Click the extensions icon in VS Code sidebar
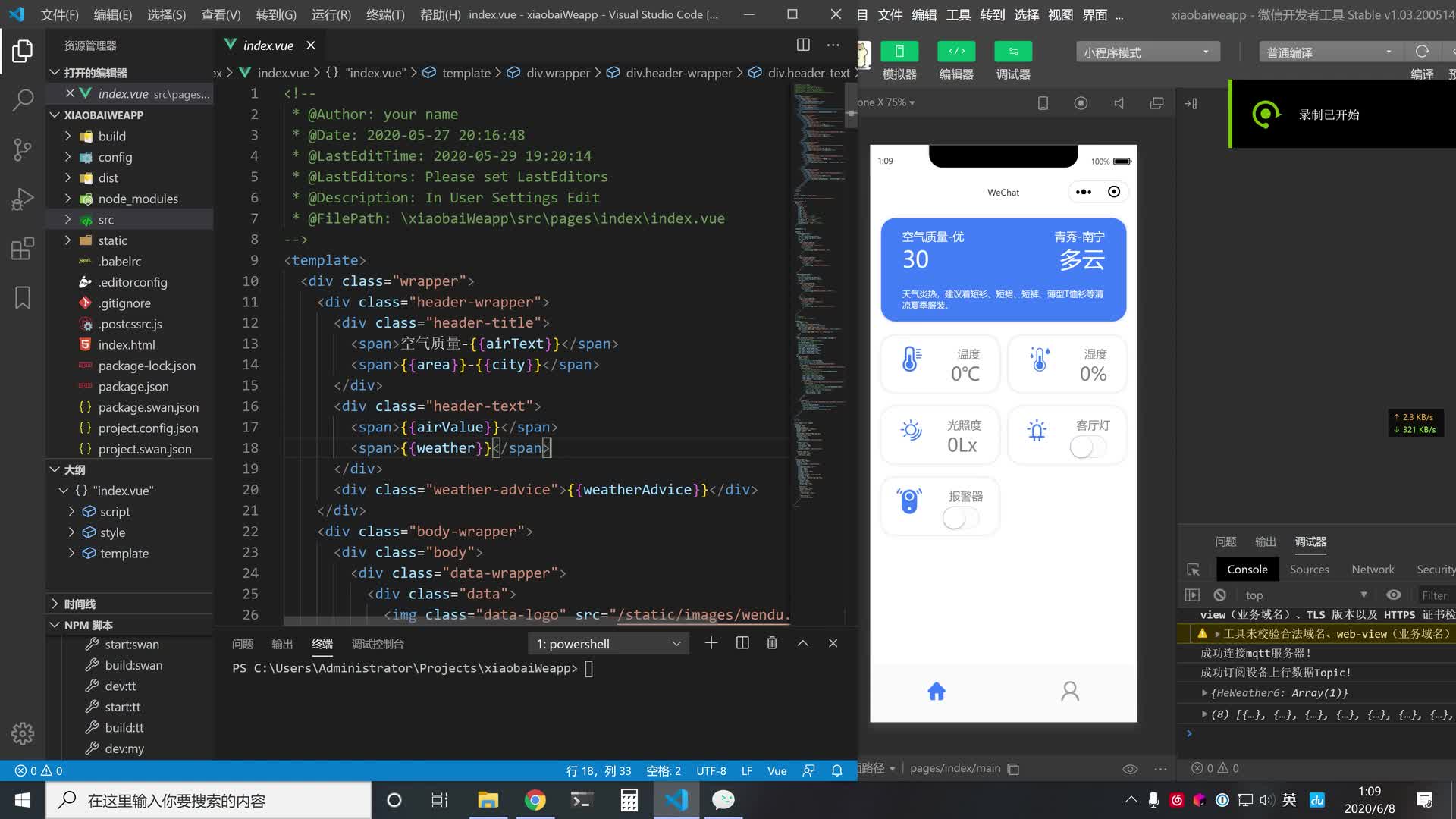The height and width of the screenshot is (819, 1456). click(x=22, y=248)
